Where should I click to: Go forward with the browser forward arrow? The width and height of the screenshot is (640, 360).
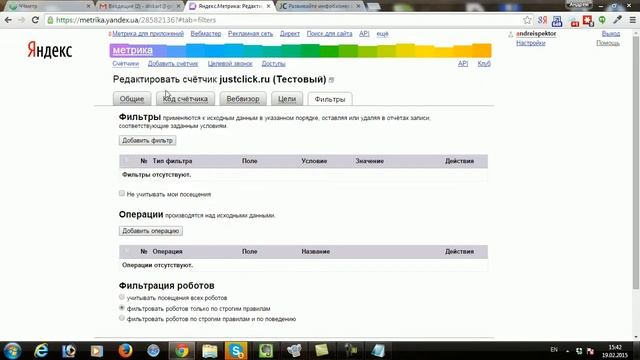click(21, 20)
